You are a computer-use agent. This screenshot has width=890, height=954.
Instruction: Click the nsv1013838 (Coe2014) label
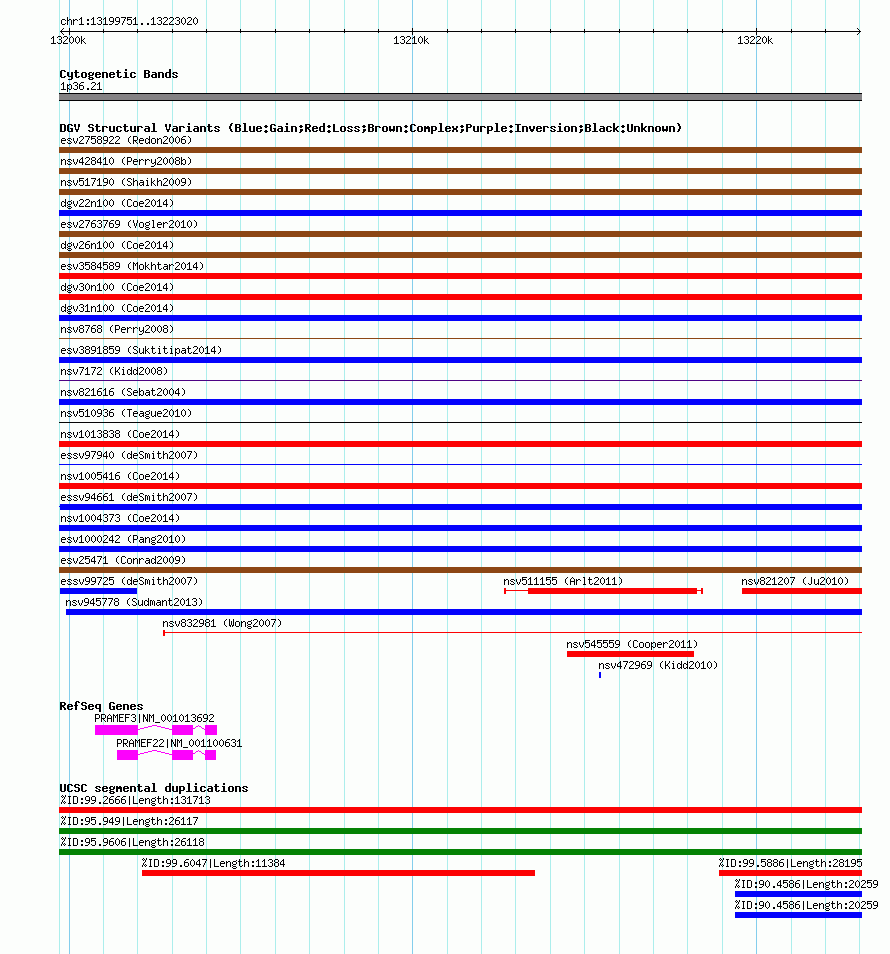pos(120,434)
